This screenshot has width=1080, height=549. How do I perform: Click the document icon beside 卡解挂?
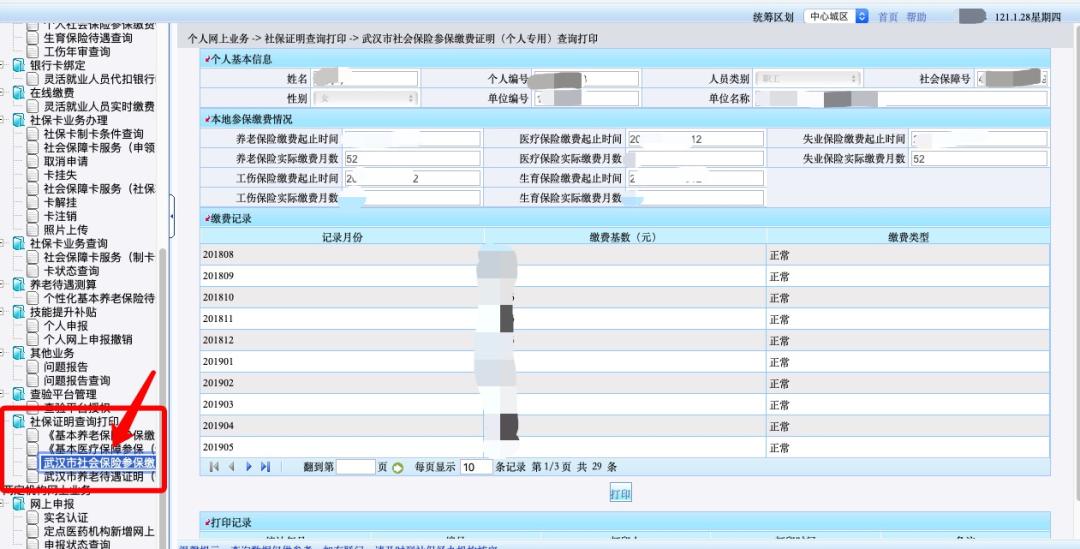[33, 203]
